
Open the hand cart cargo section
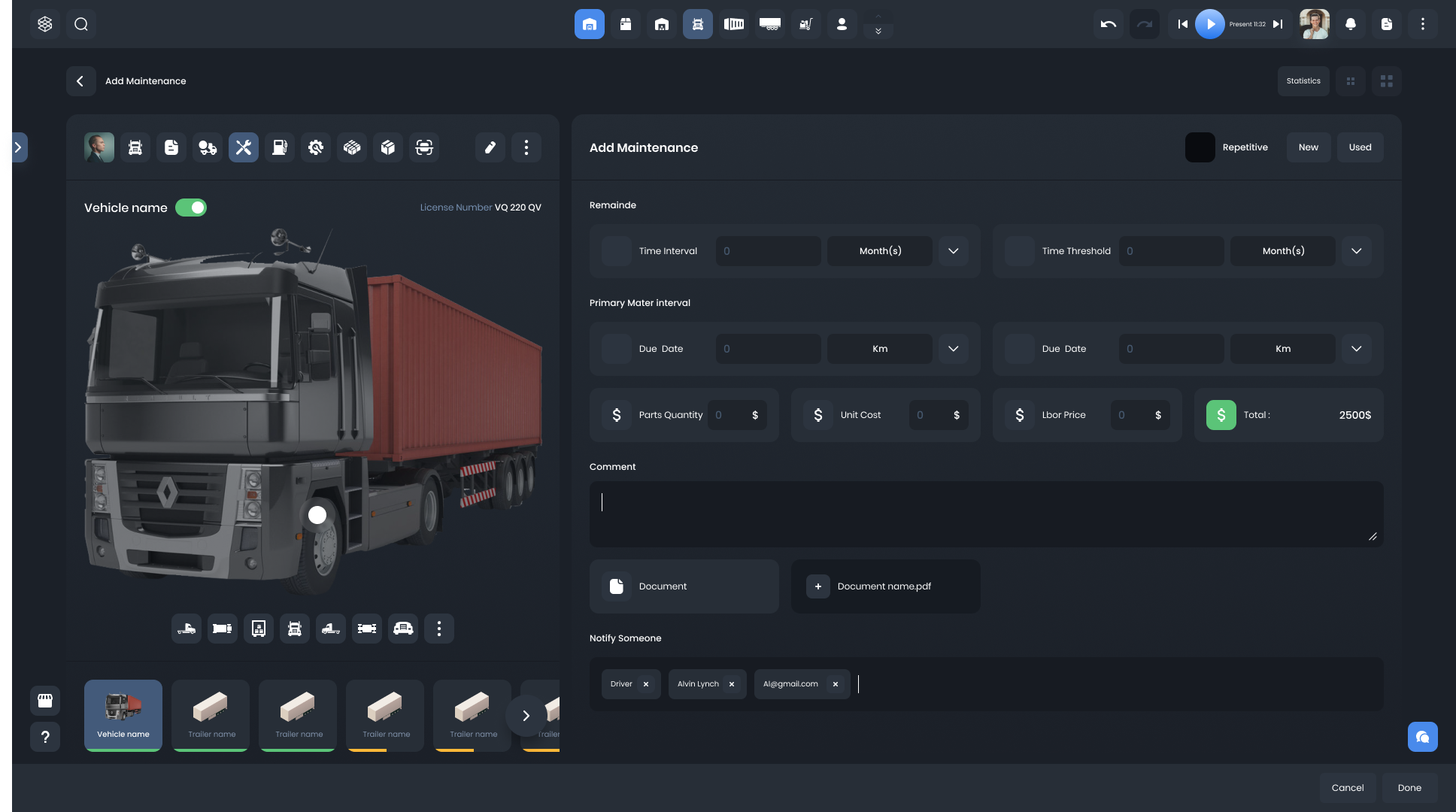(x=806, y=24)
